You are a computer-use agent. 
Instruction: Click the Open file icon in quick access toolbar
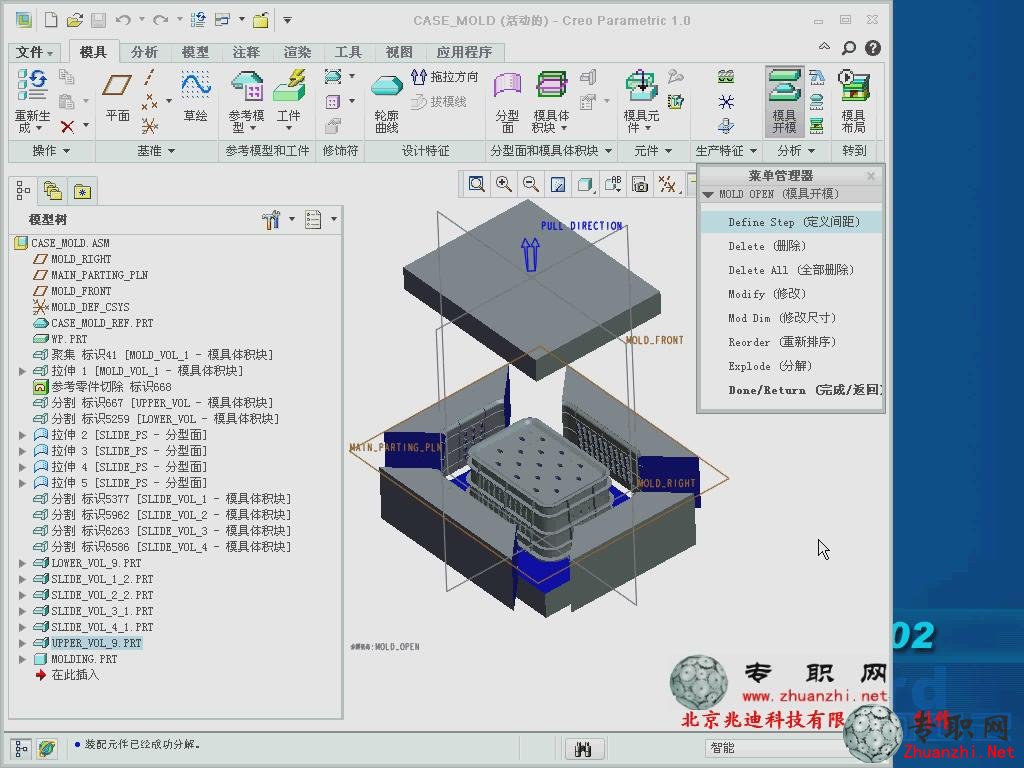pos(74,20)
